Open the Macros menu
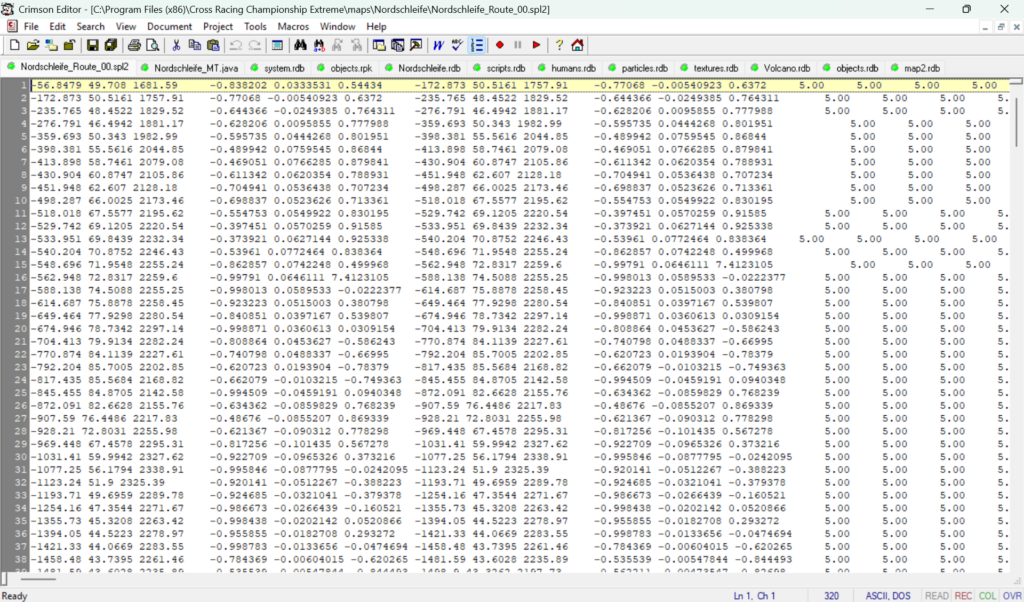 pos(293,27)
